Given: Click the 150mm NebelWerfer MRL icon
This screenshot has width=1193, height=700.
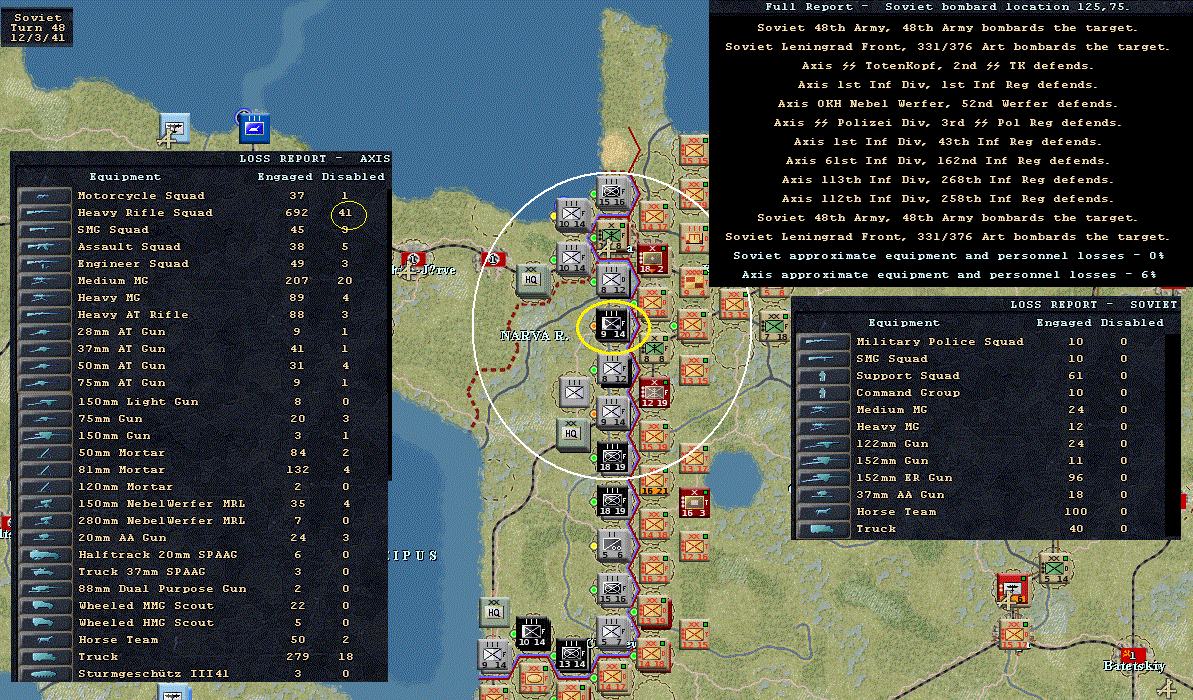Looking at the screenshot, I should pyautogui.click(x=44, y=504).
